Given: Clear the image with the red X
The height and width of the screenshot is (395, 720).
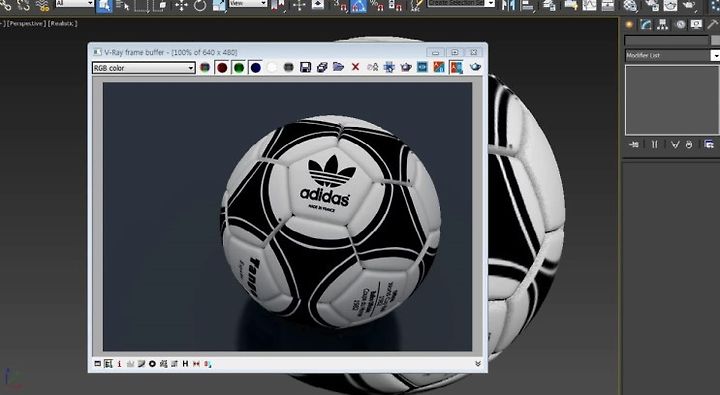Looking at the screenshot, I should coord(355,68).
